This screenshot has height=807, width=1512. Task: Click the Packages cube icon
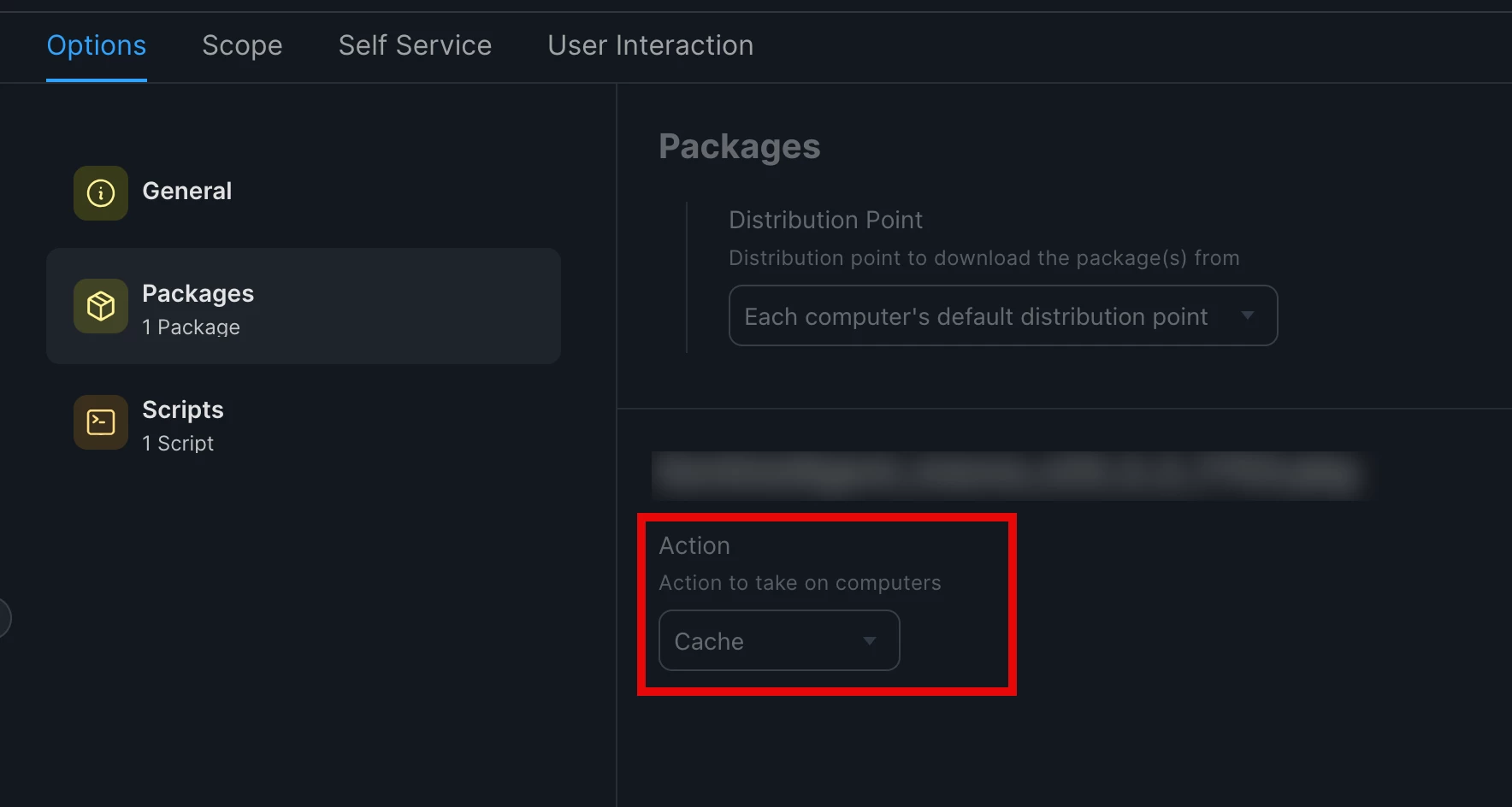(101, 306)
